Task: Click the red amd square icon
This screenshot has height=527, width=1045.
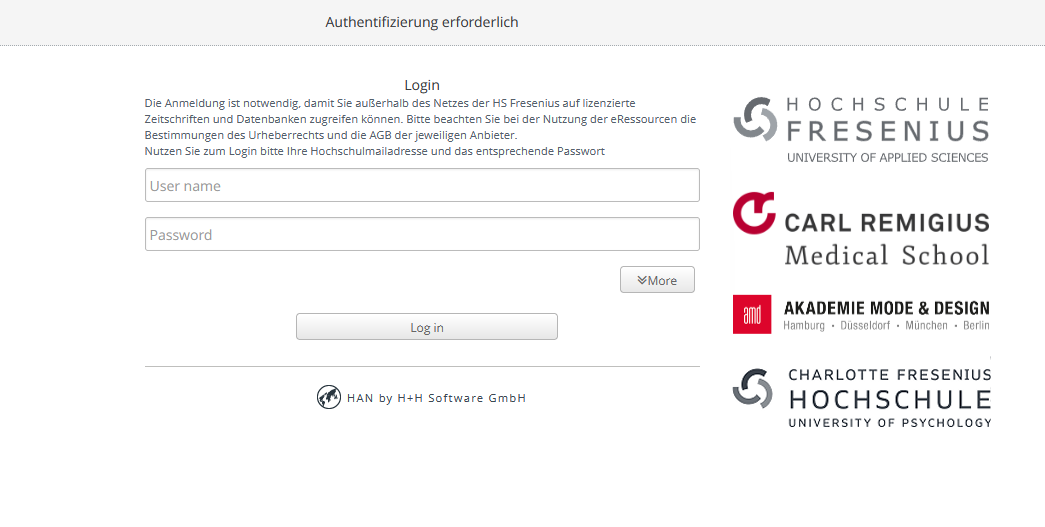Action: [x=752, y=314]
